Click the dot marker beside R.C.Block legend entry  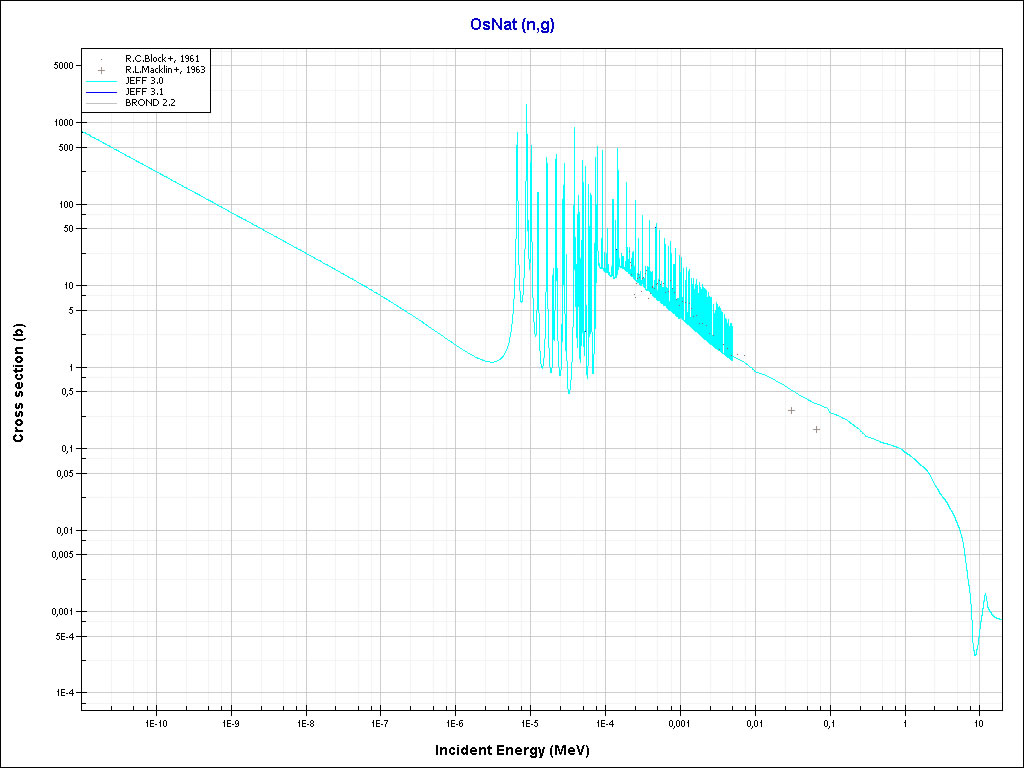pyautogui.click(x=101, y=59)
